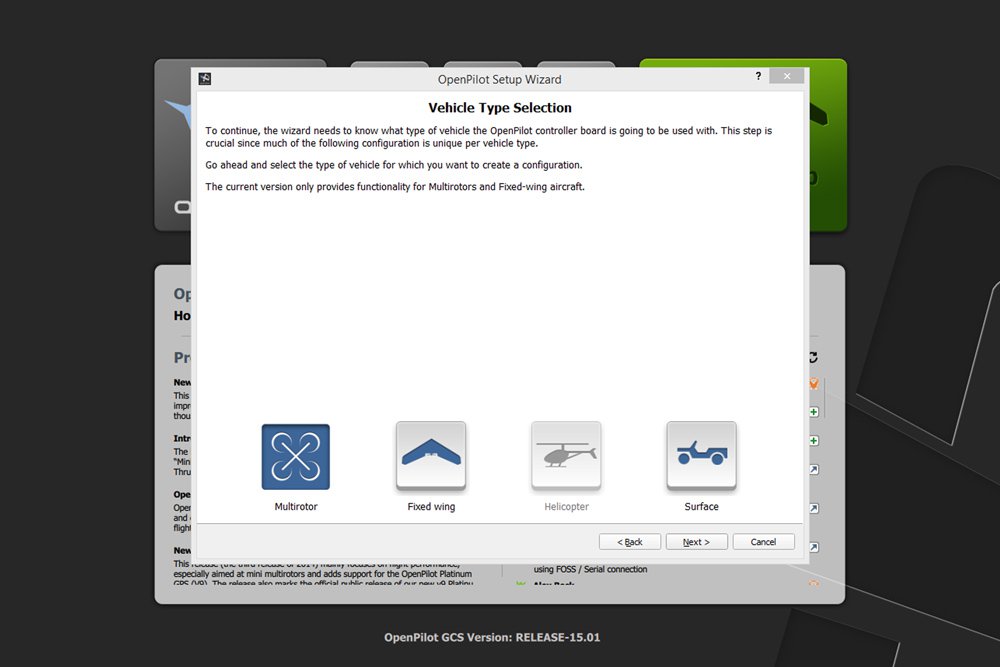Click 'using FOSS / Serial connection' in background
Viewport: 1000px width, 667px height.
(590, 569)
